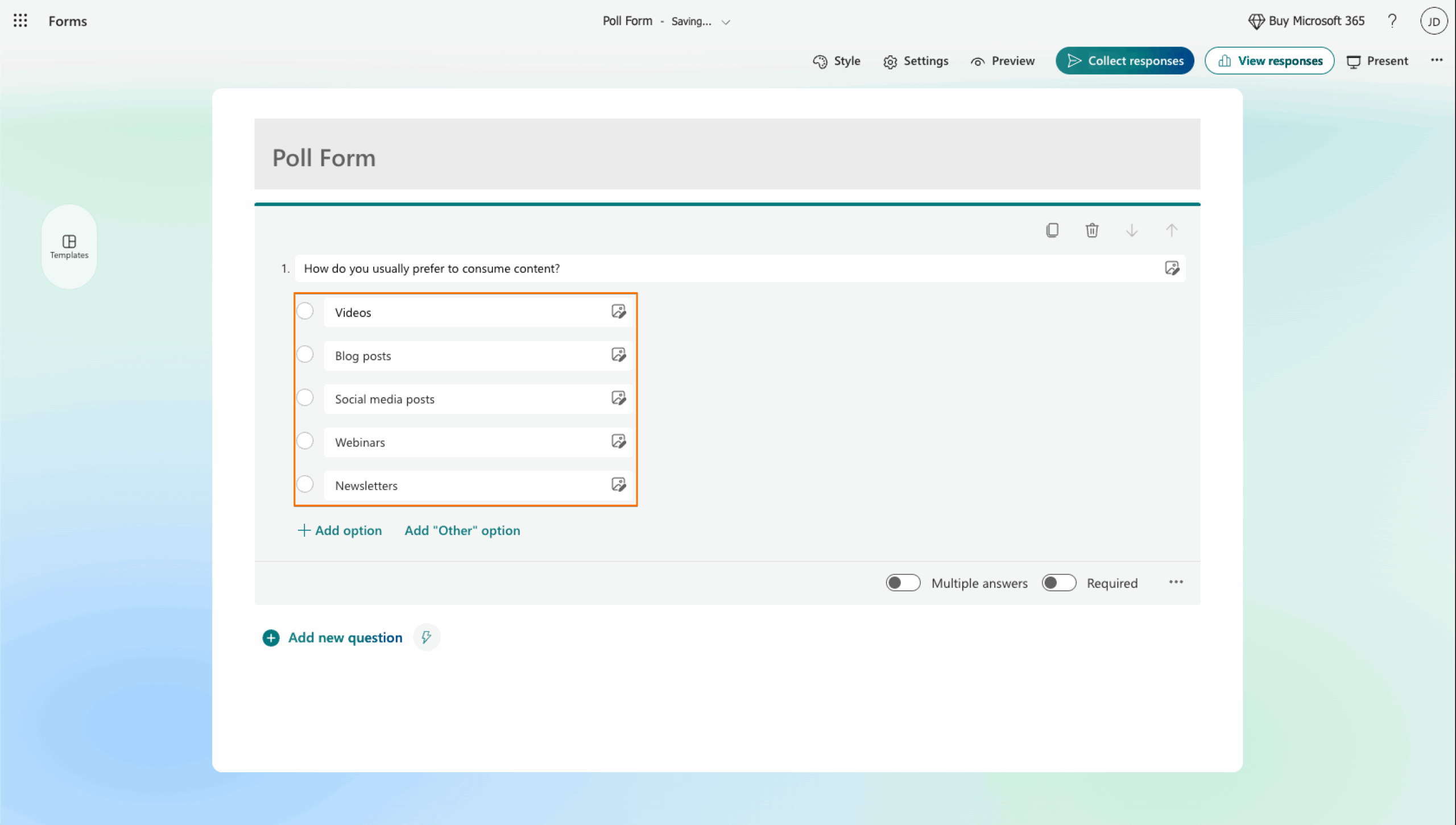Click Add "Other" option
Image resolution: width=1456 pixels, height=825 pixels.
462,530
